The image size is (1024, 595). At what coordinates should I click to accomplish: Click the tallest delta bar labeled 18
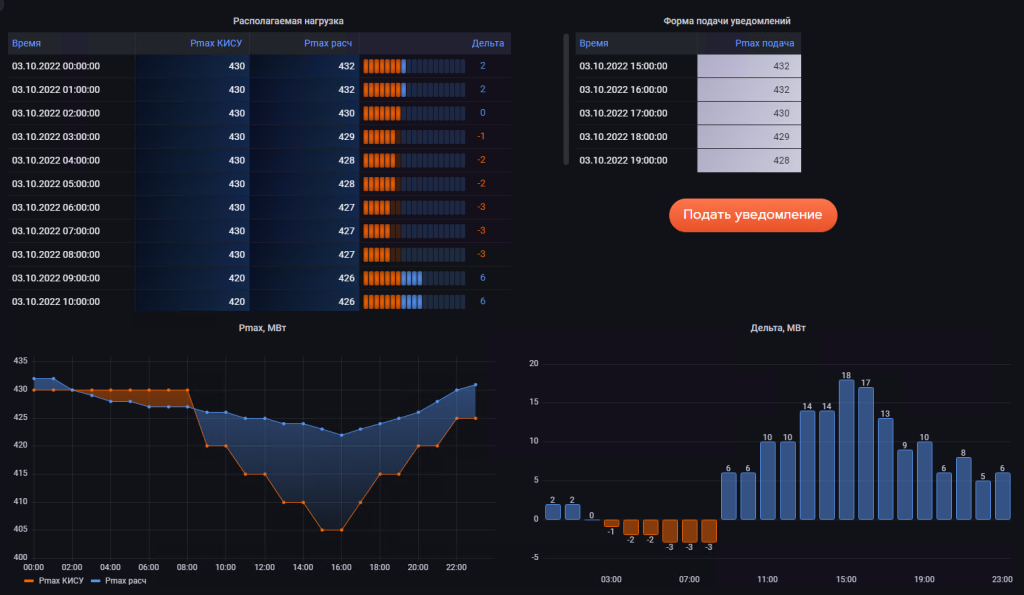click(846, 450)
